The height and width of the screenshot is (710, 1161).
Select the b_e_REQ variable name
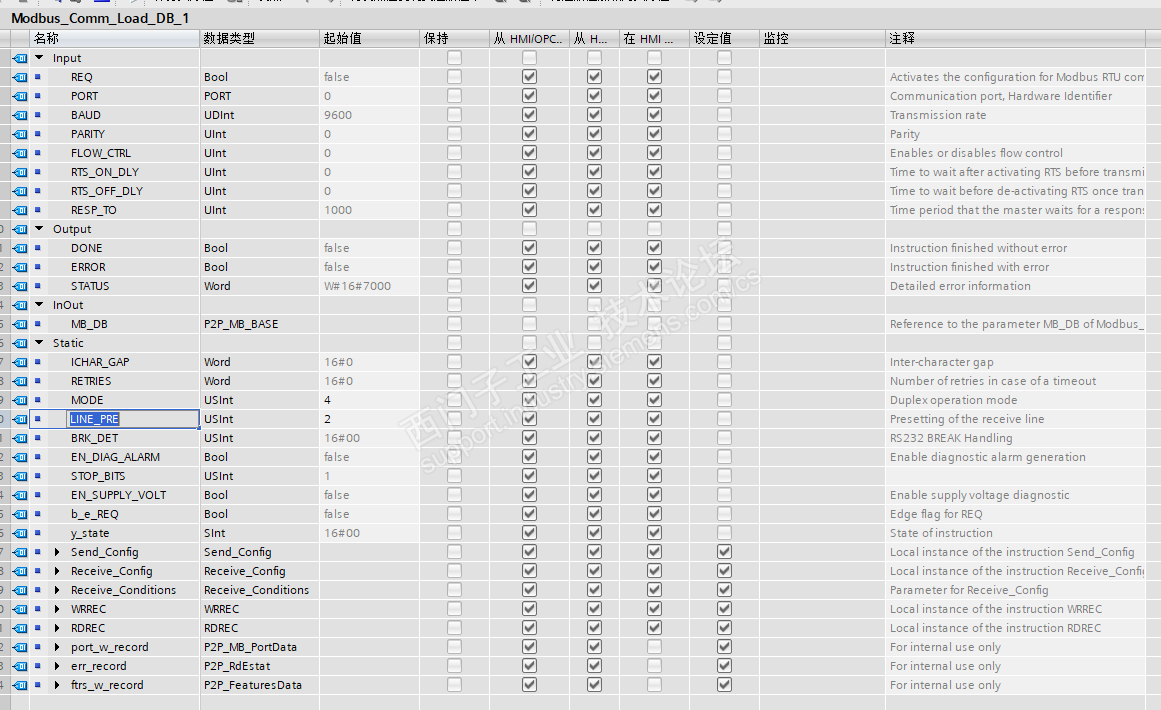click(95, 515)
